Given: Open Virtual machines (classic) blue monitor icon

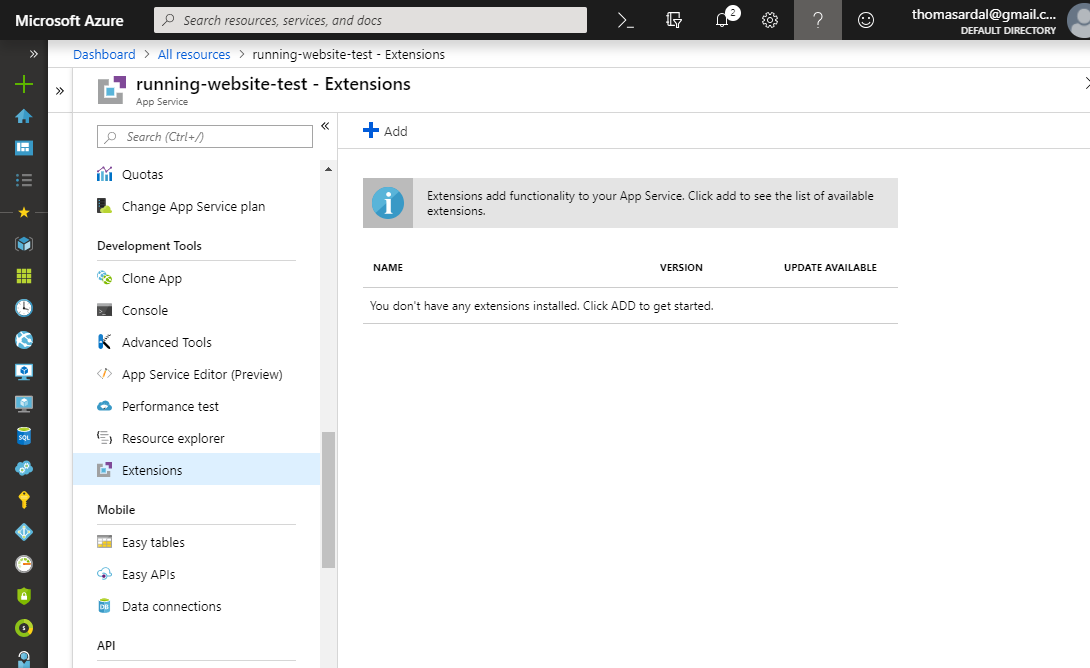Looking at the screenshot, I should pos(24,372).
